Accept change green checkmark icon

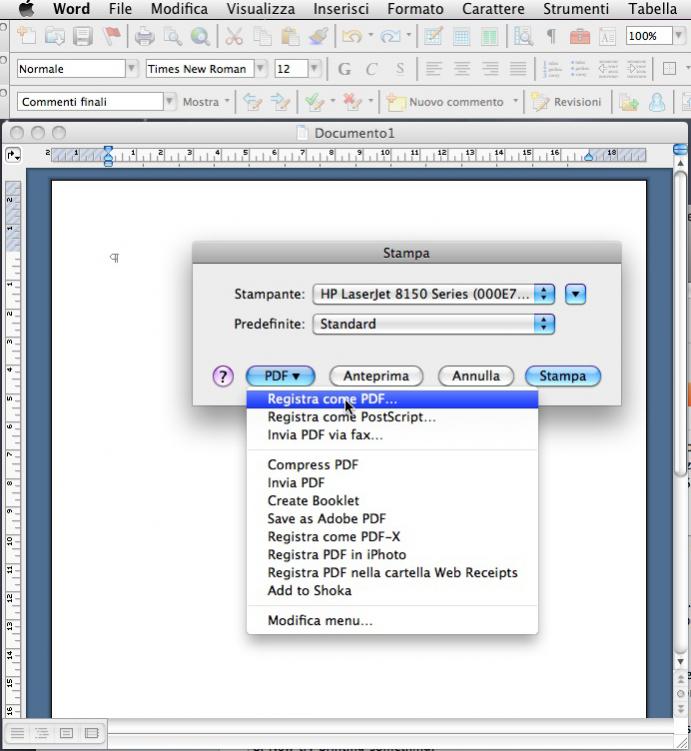(315, 102)
